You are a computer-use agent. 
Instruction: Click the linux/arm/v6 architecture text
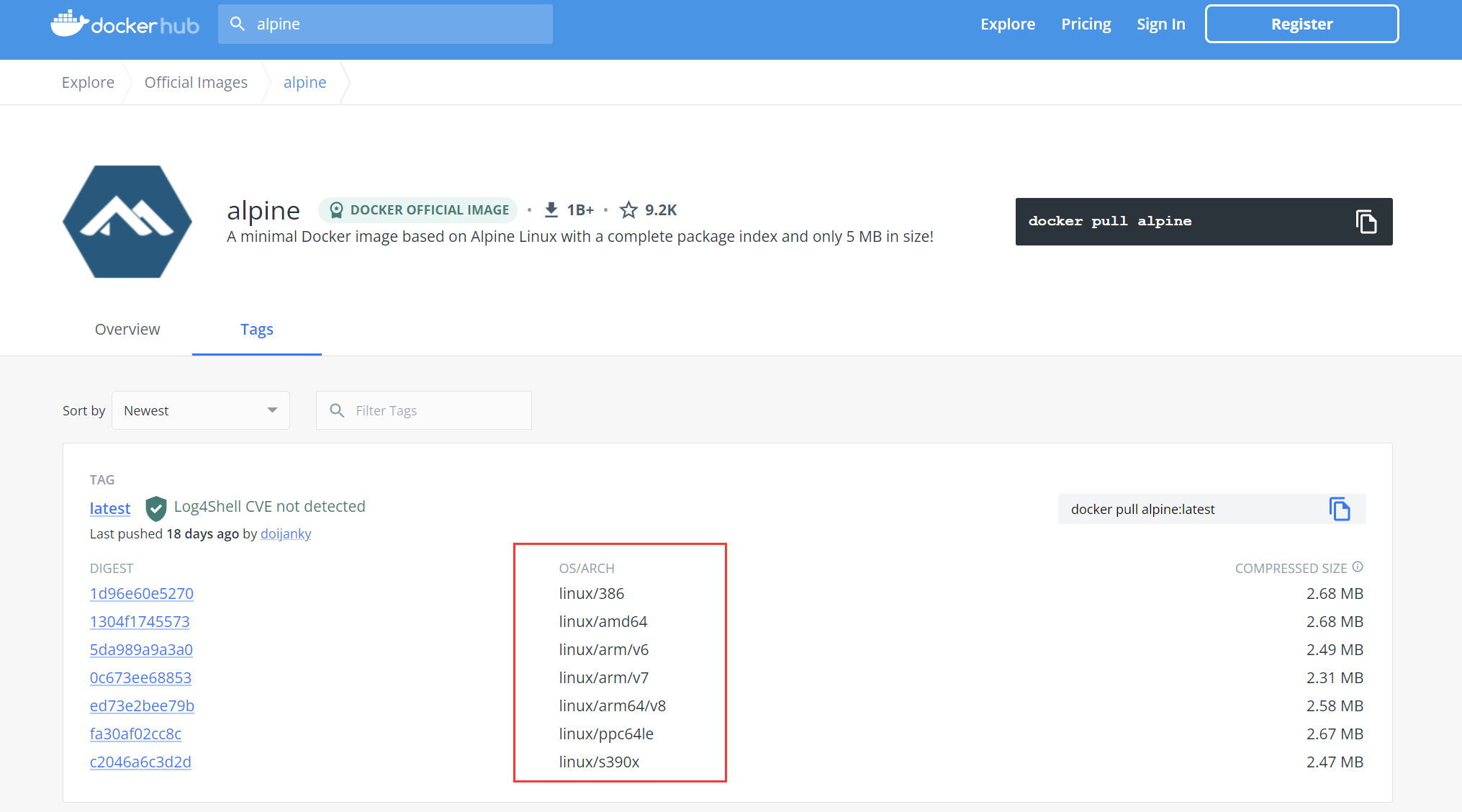[x=604, y=649]
